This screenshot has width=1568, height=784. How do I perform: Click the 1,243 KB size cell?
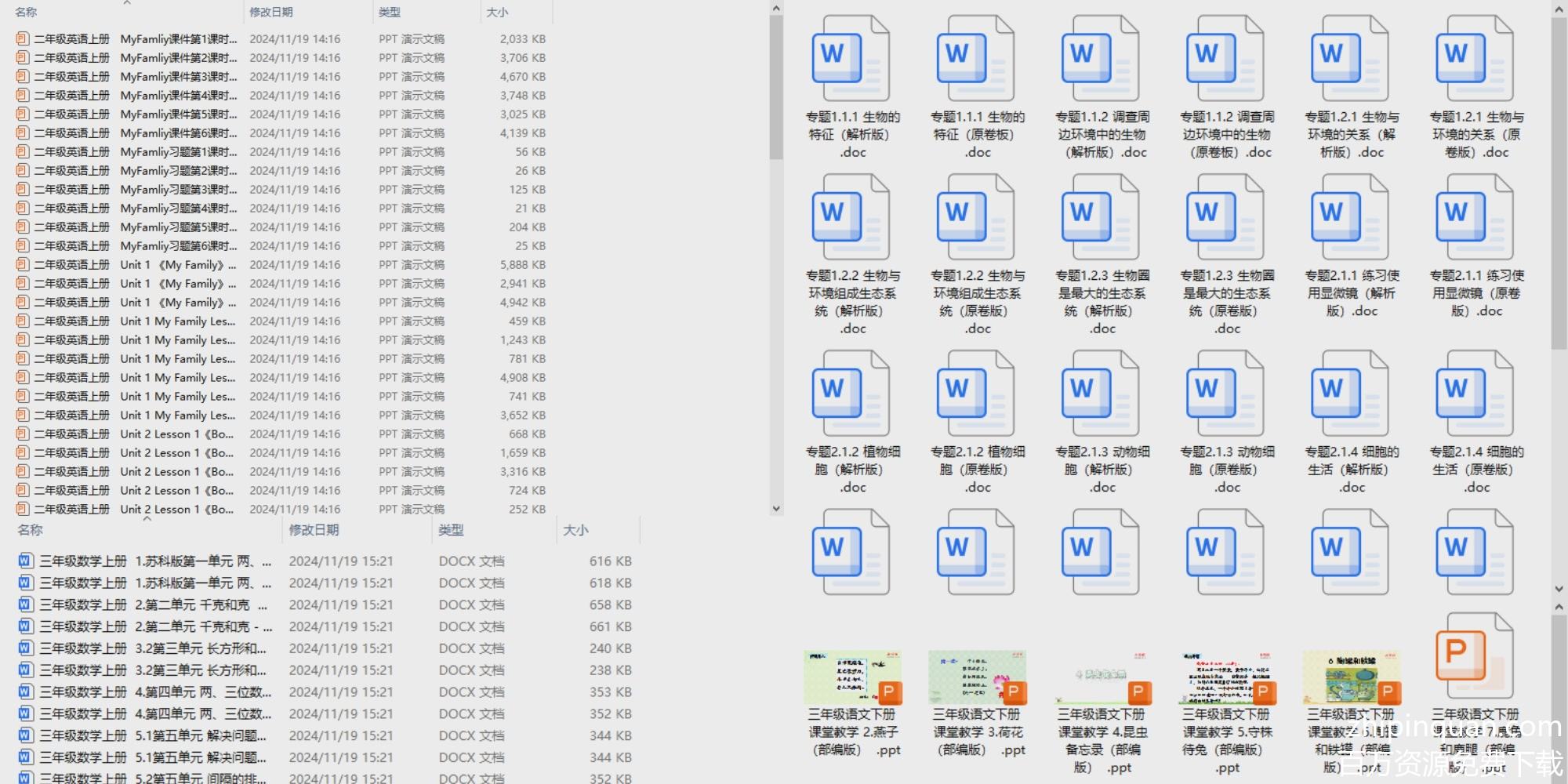(522, 339)
